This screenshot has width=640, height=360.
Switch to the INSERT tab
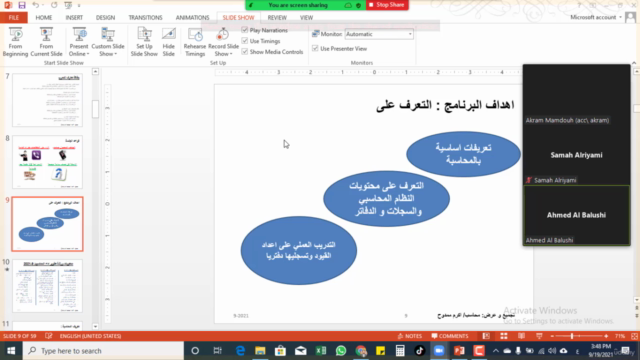pyautogui.click(x=74, y=18)
